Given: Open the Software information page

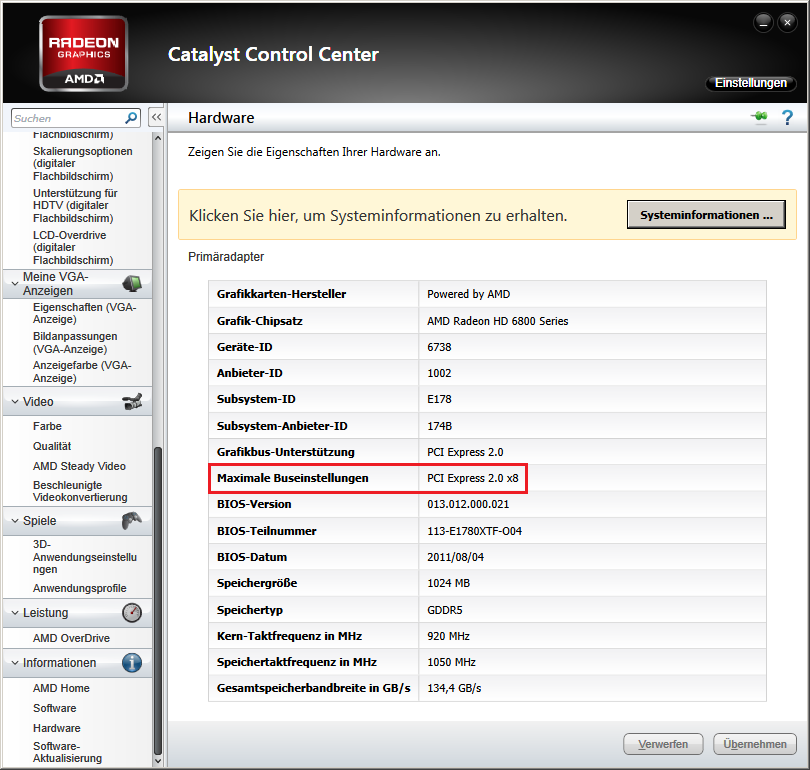Looking at the screenshot, I should pos(54,708).
